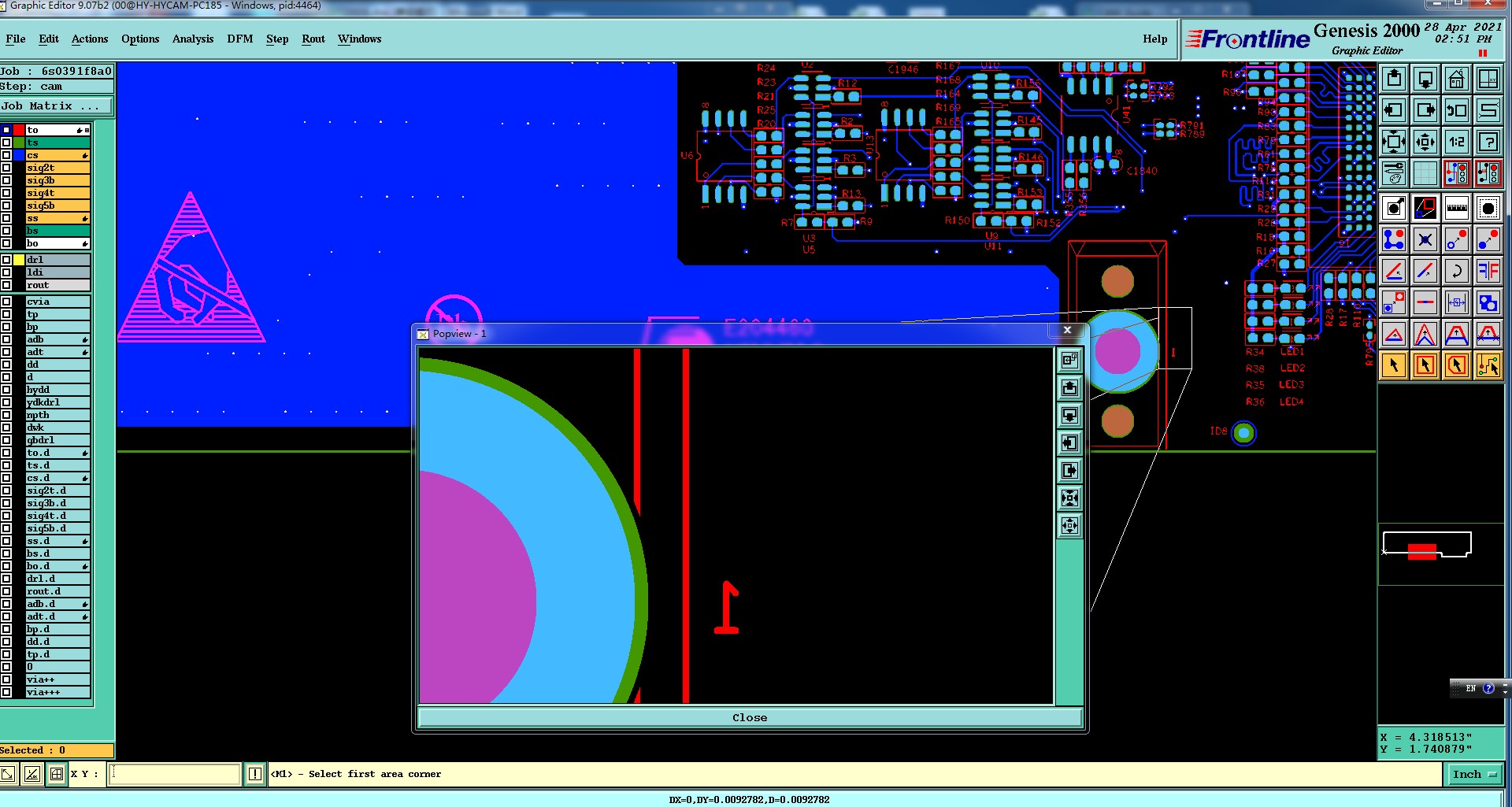Open the Windows menu
Screen dimensions: 1512x807
(x=359, y=39)
